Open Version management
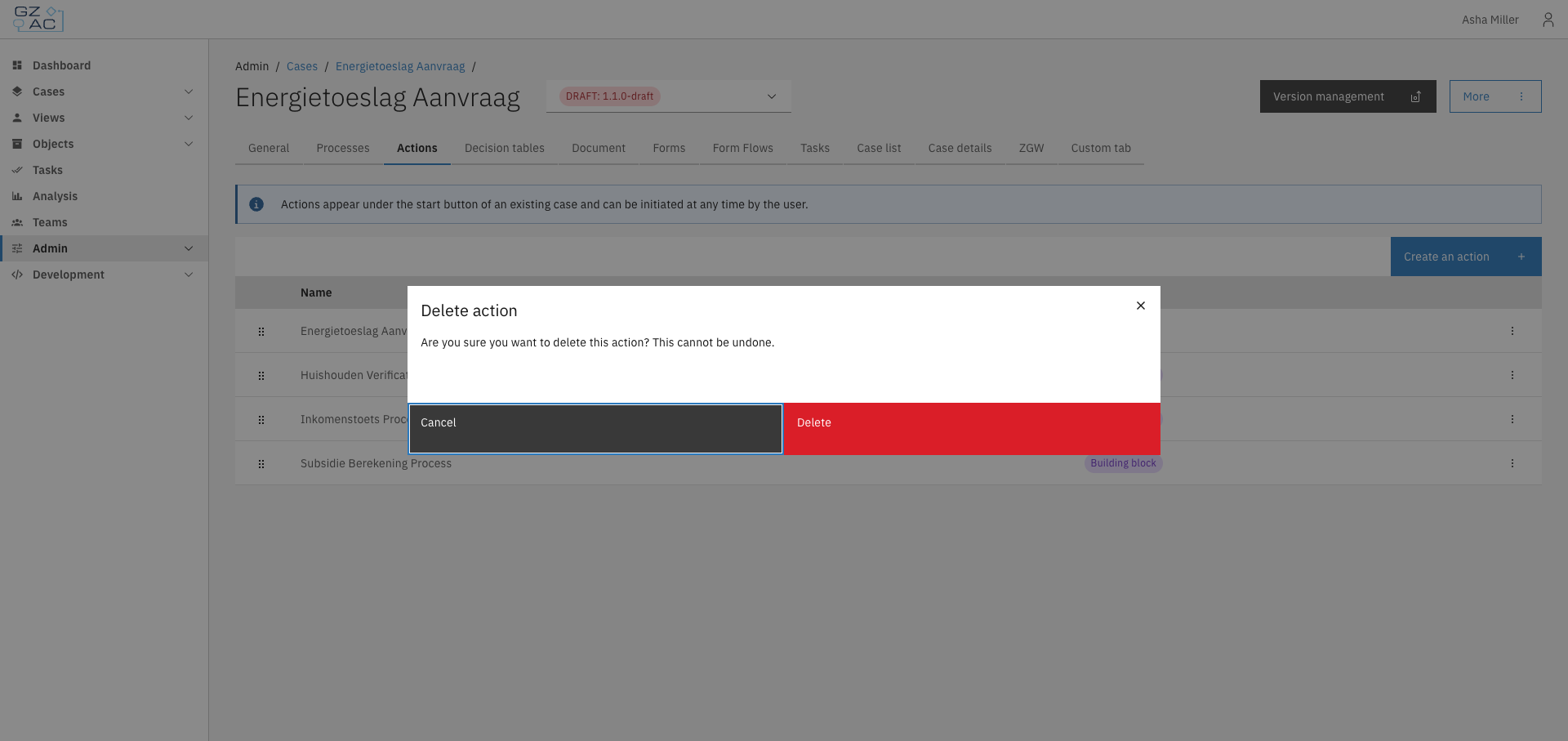 (1348, 96)
